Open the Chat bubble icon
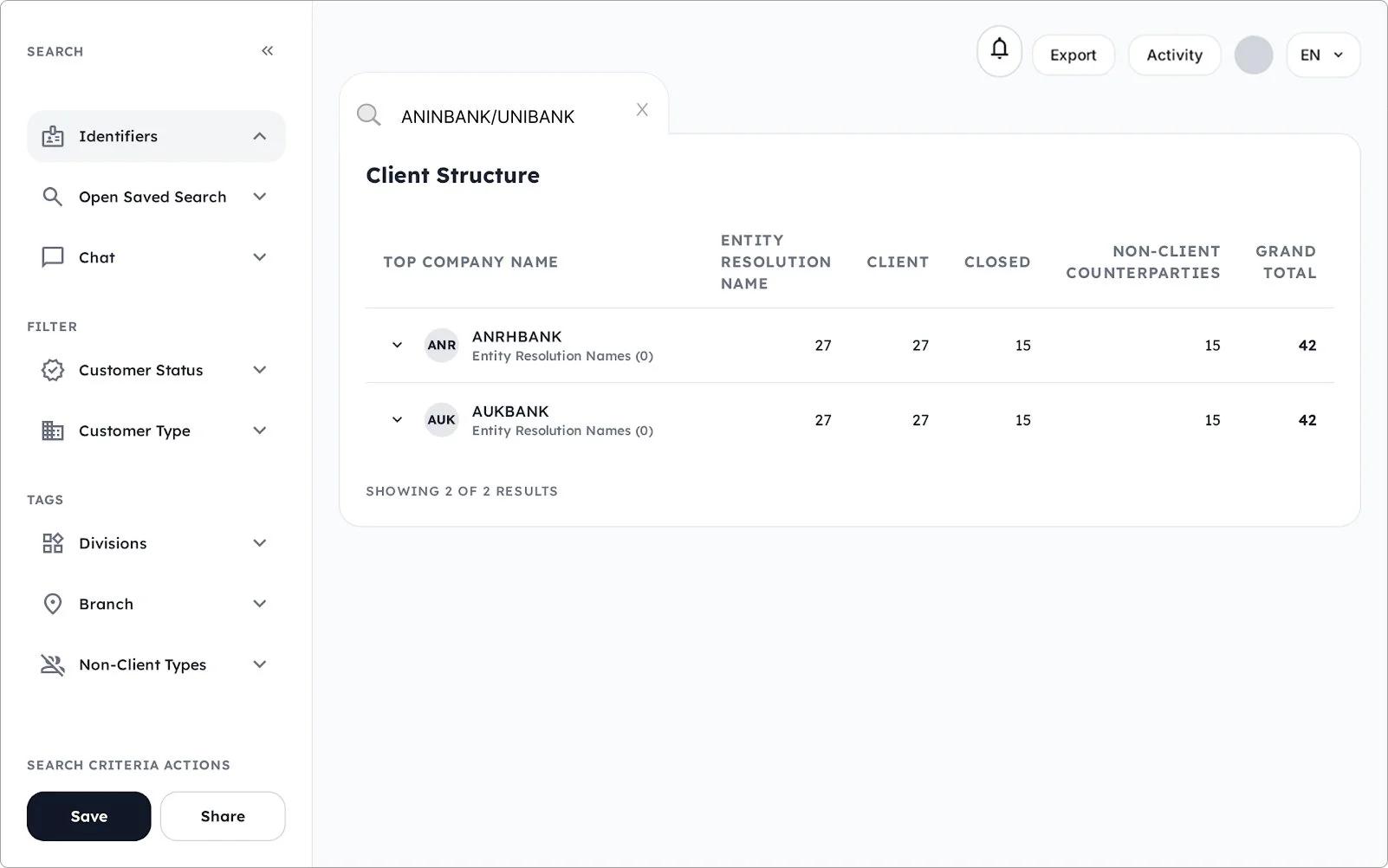 tap(53, 256)
